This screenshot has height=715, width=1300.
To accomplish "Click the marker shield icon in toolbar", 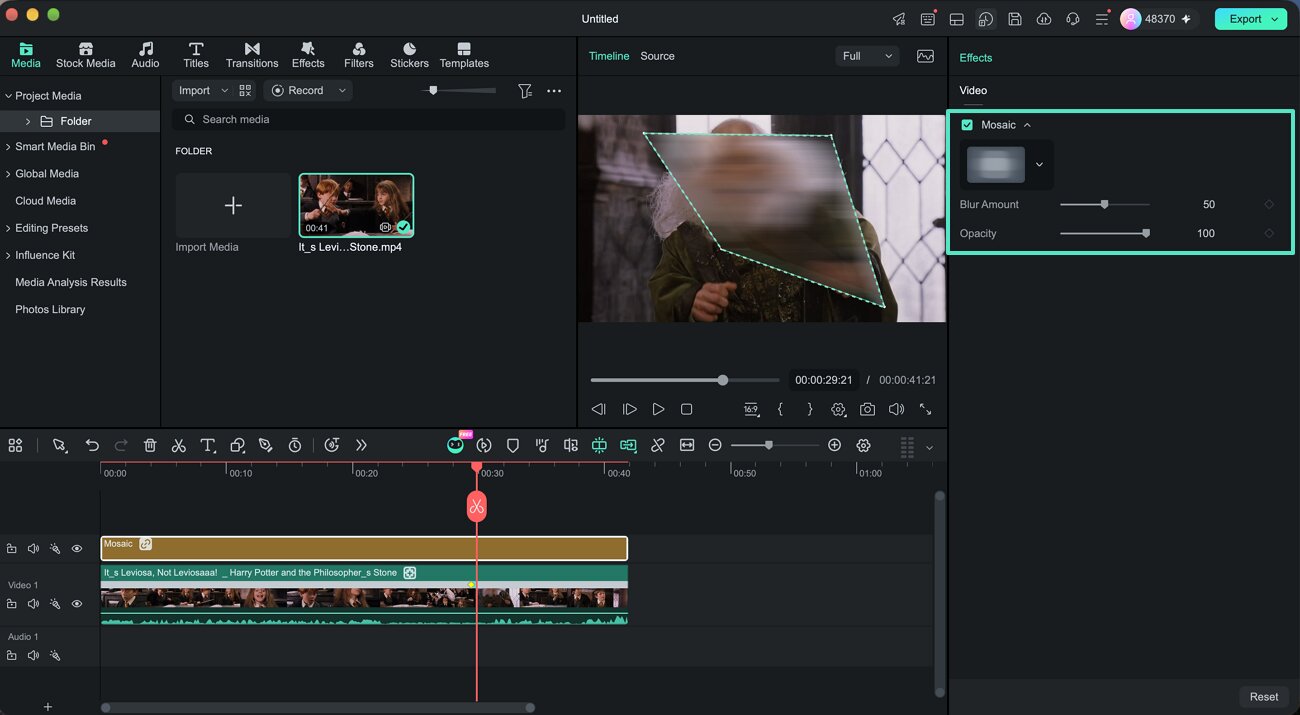I will pos(513,446).
